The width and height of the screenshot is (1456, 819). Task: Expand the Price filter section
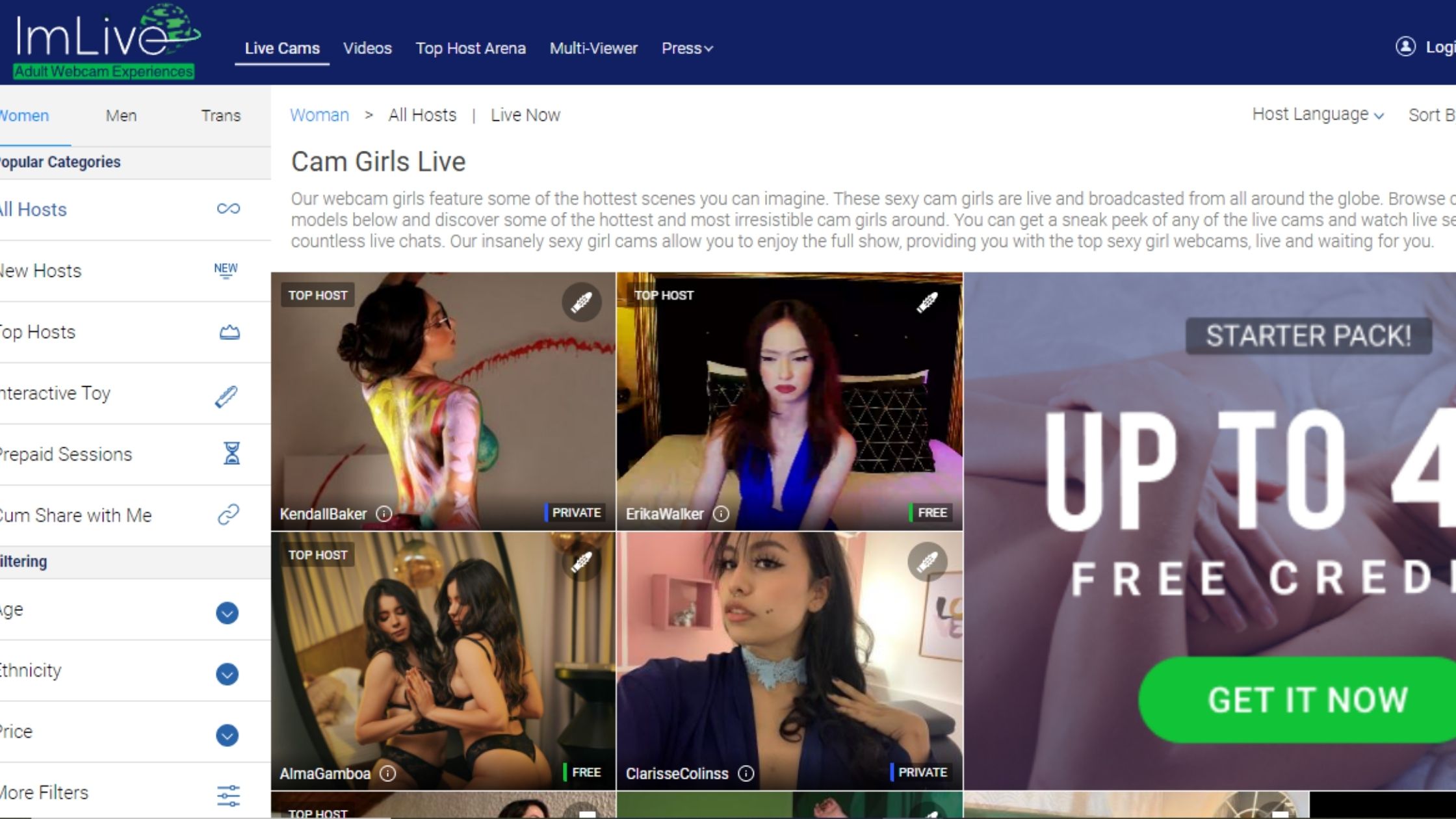coord(227,734)
